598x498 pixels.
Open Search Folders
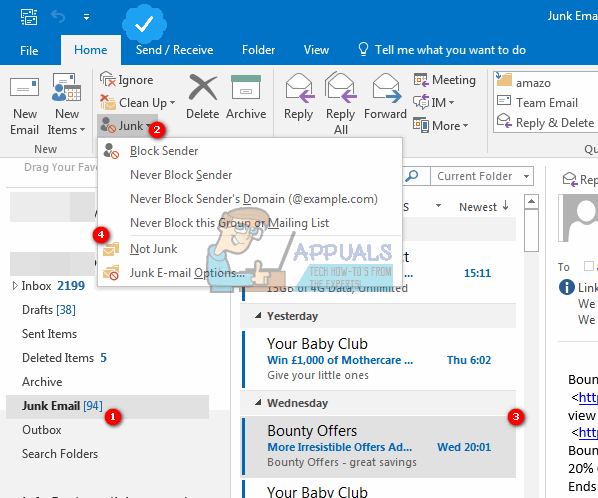click(x=60, y=454)
